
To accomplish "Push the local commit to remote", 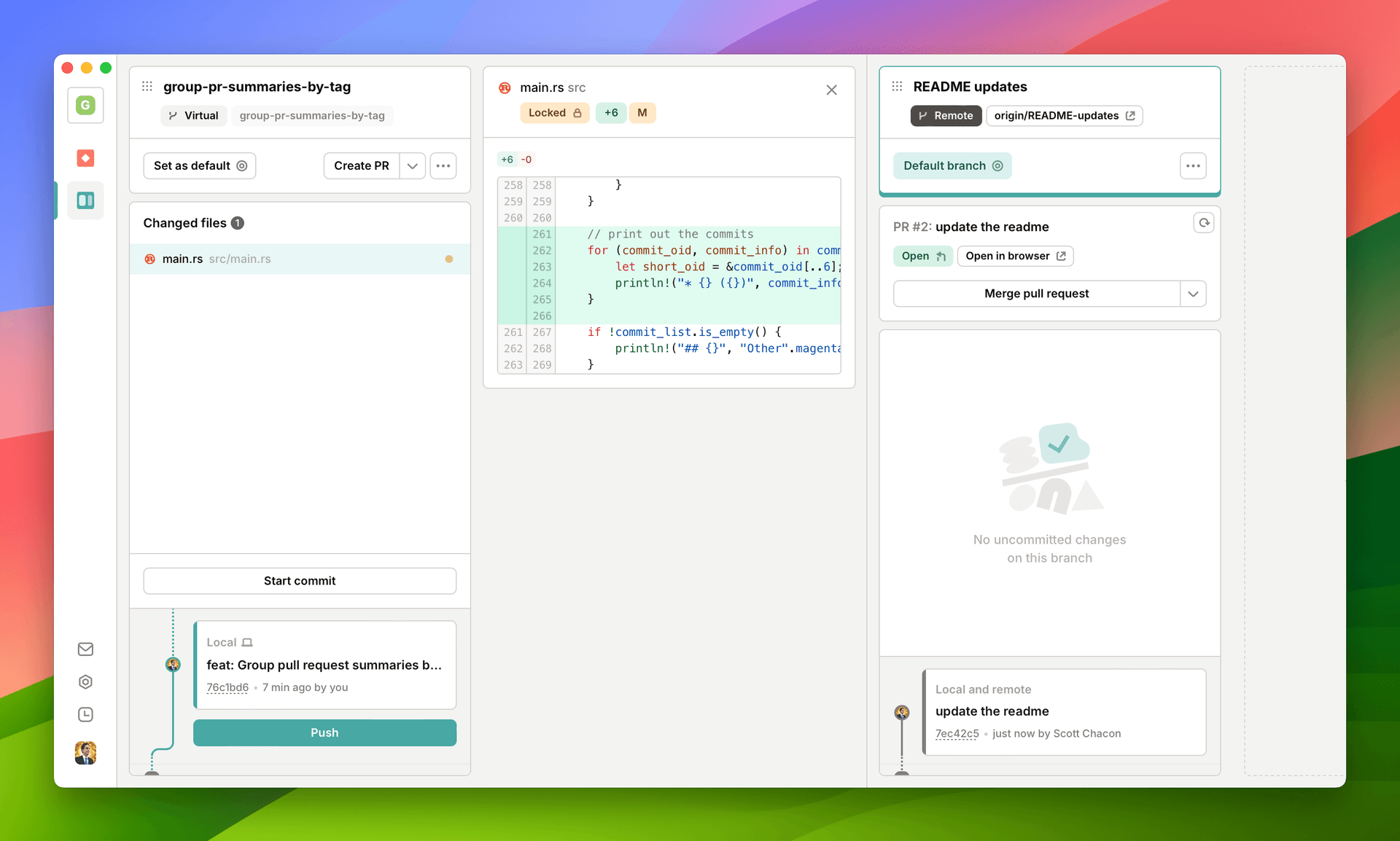I will (324, 732).
